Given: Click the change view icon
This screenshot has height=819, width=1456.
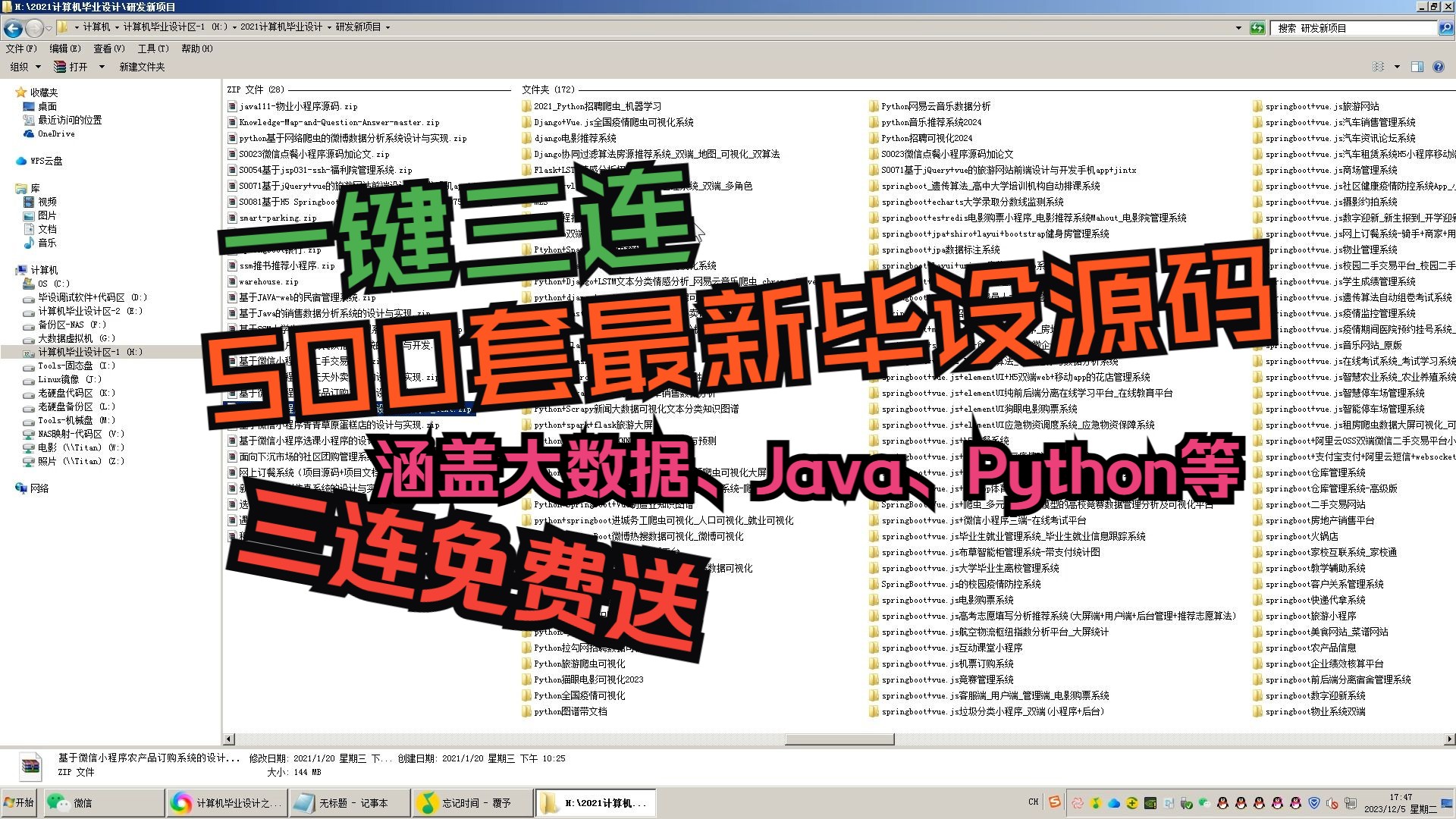Looking at the screenshot, I should click(x=1379, y=67).
